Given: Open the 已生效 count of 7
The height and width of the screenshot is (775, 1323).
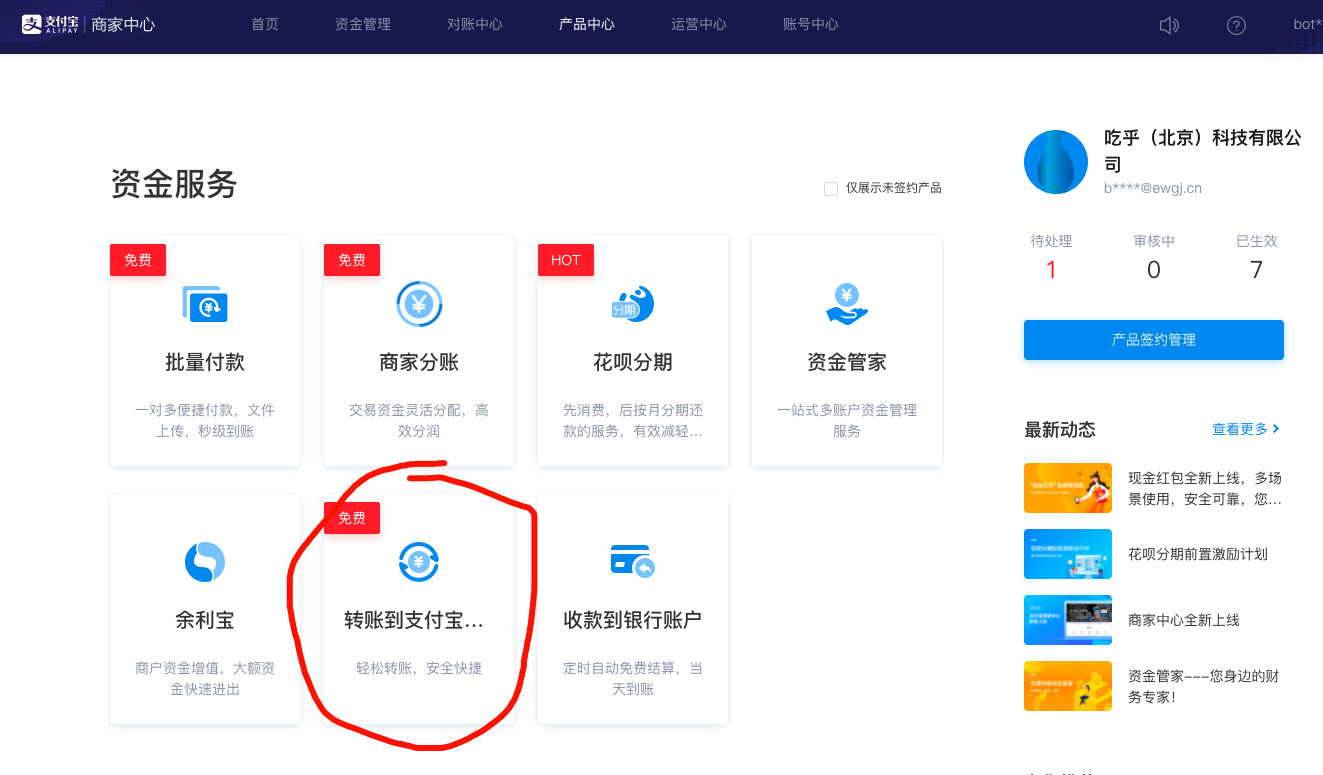Looking at the screenshot, I should pos(1257,270).
